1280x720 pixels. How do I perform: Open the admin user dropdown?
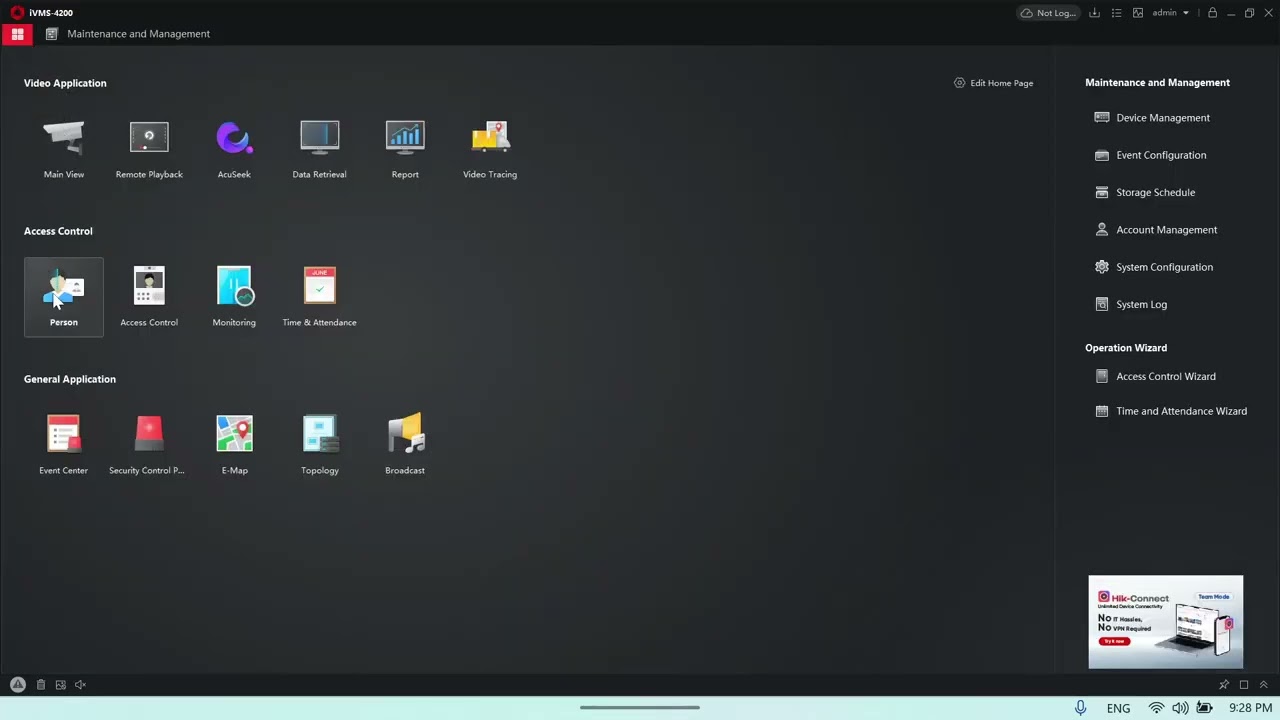(x=1170, y=13)
